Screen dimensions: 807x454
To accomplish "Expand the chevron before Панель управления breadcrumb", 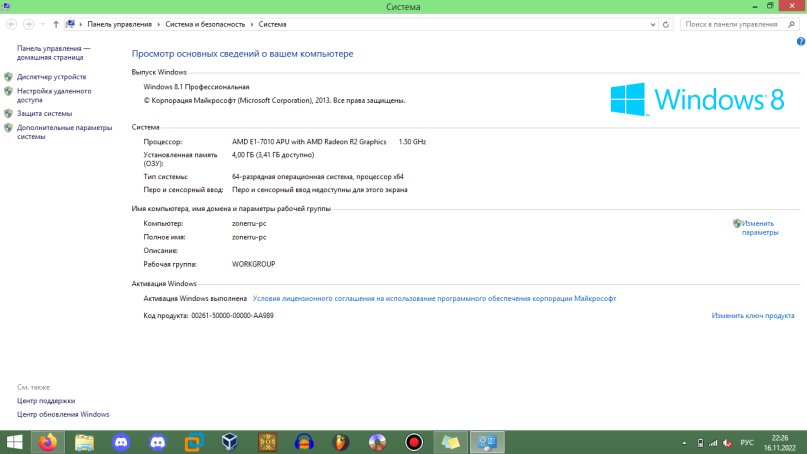I will 81,24.
